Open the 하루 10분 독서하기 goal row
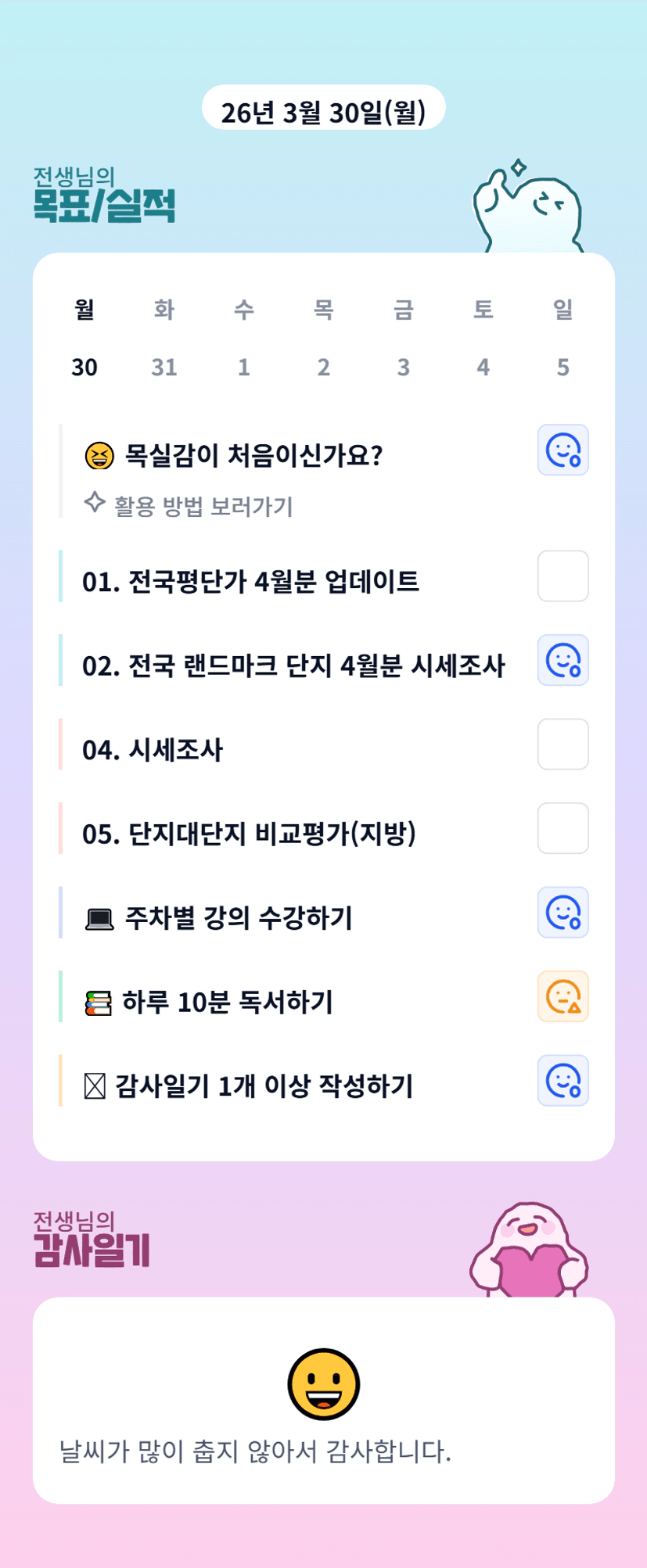Viewport: 647px width, 1568px height. (x=228, y=1002)
